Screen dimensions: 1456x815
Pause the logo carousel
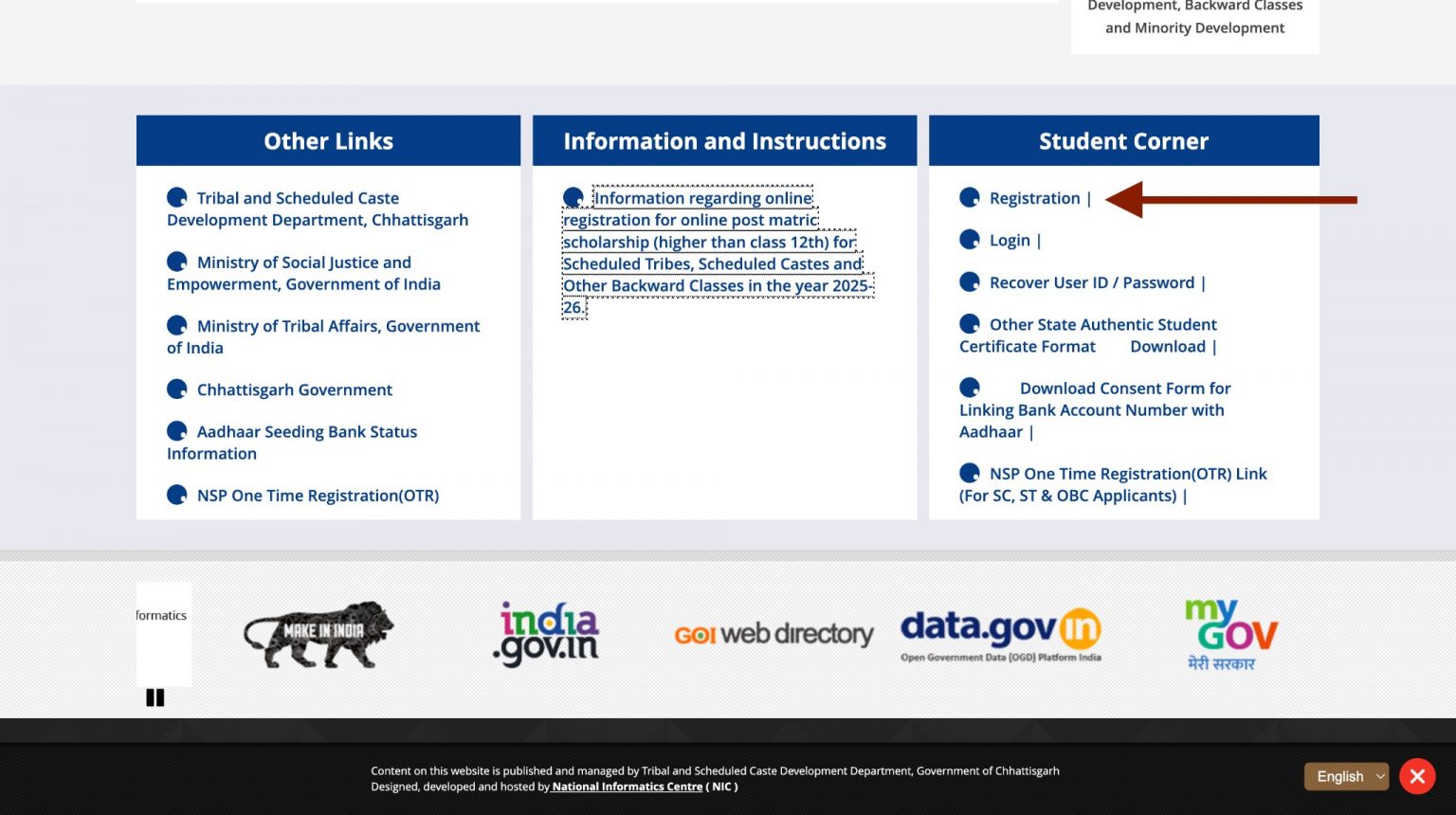pos(155,697)
